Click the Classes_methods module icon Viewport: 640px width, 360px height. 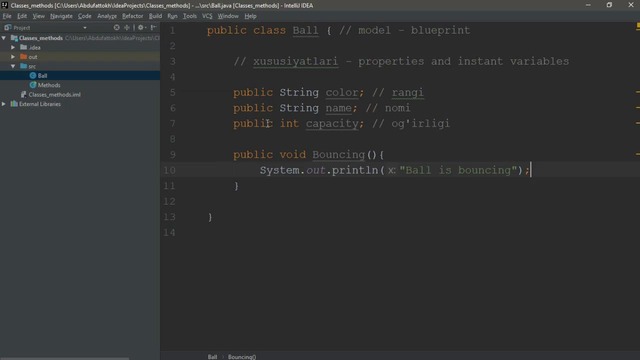click(14, 38)
